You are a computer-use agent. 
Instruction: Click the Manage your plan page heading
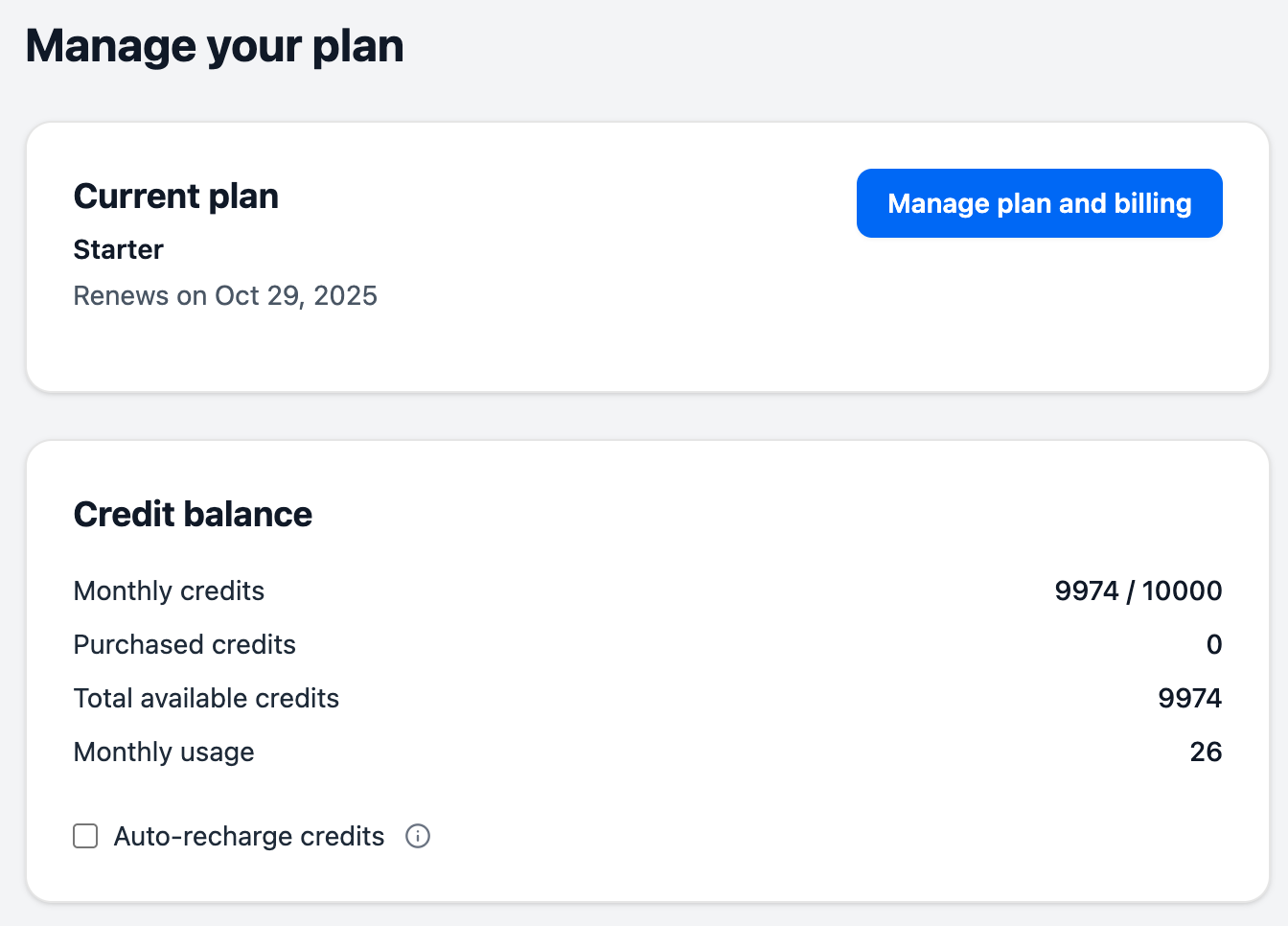215,45
